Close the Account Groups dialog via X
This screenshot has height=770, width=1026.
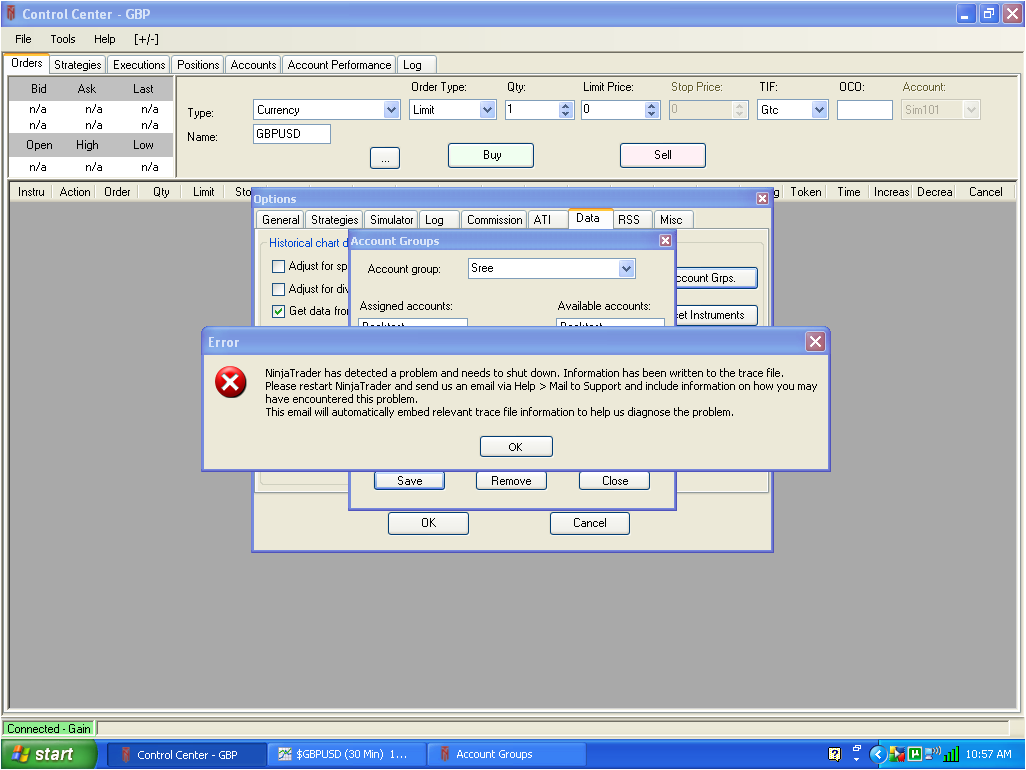(665, 241)
